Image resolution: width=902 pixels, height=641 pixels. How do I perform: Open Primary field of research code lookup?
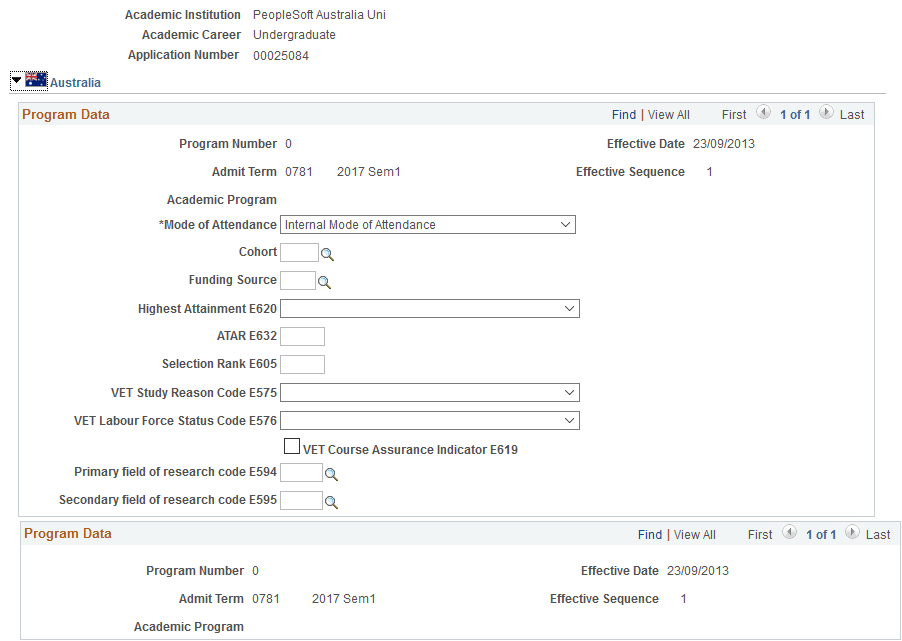[x=331, y=473]
